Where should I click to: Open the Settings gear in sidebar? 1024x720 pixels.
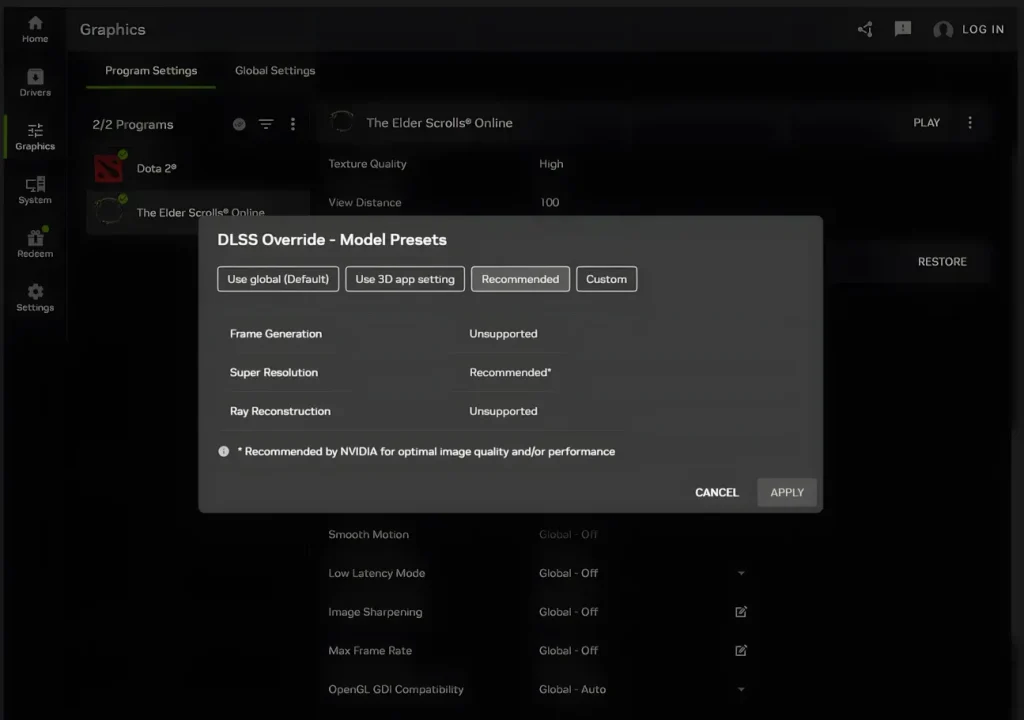(34, 298)
